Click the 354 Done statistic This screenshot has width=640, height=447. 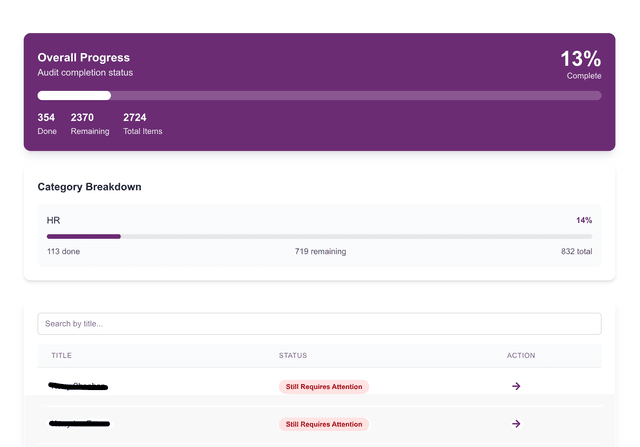47,123
